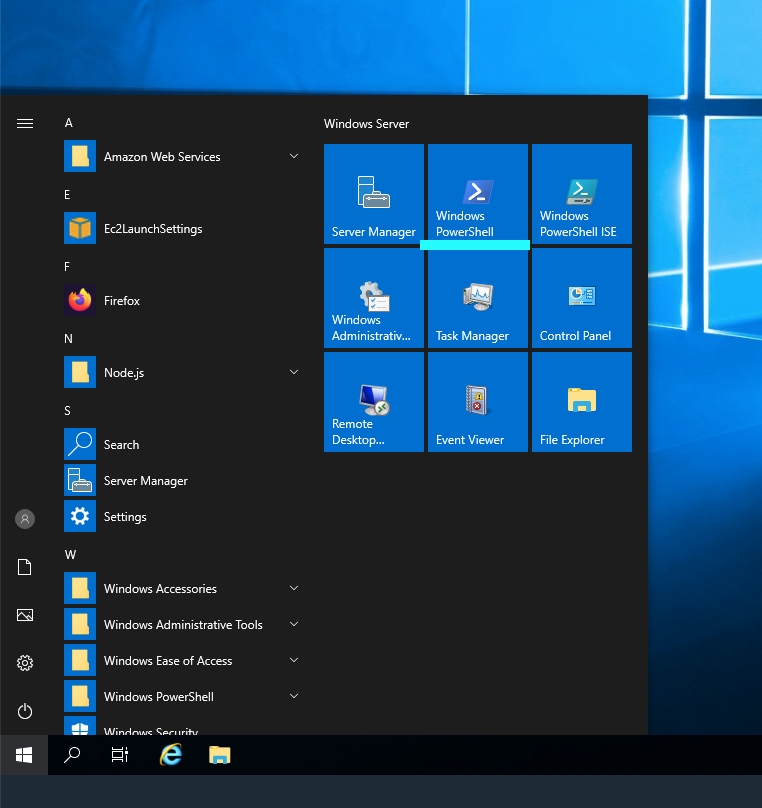Open the Amazon Web Services folder
The height and width of the screenshot is (808, 762).
pos(183,156)
